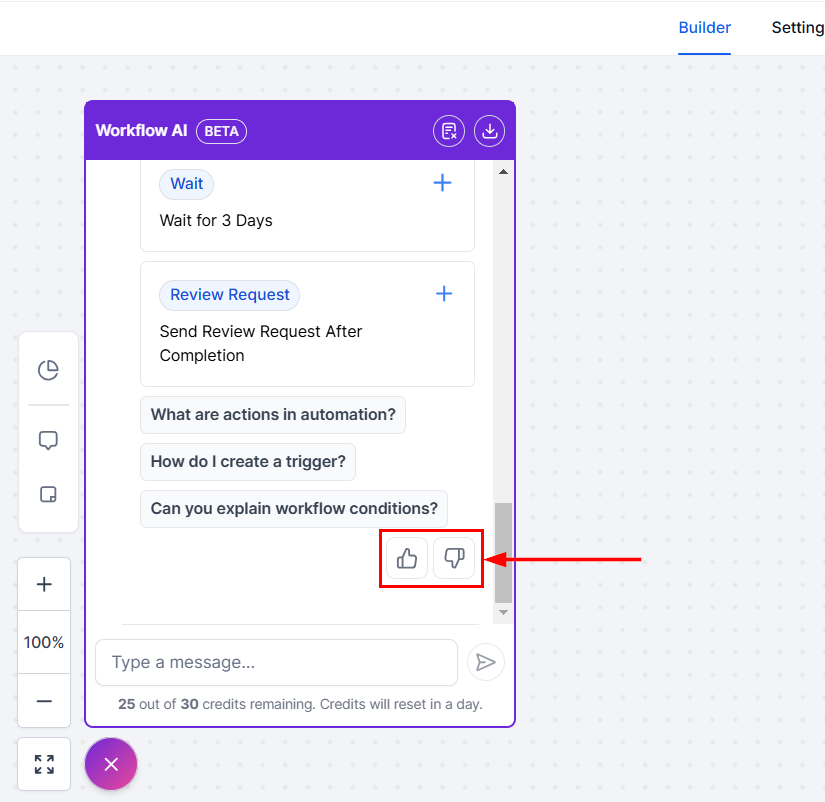Click the thumbs down feedback icon
The height and width of the screenshot is (802, 825).
click(454, 558)
